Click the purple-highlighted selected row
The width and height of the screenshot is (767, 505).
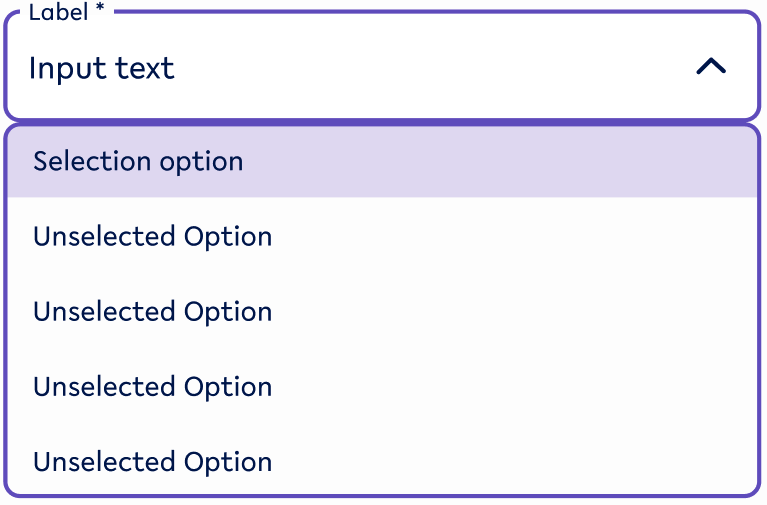coord(380,162)
